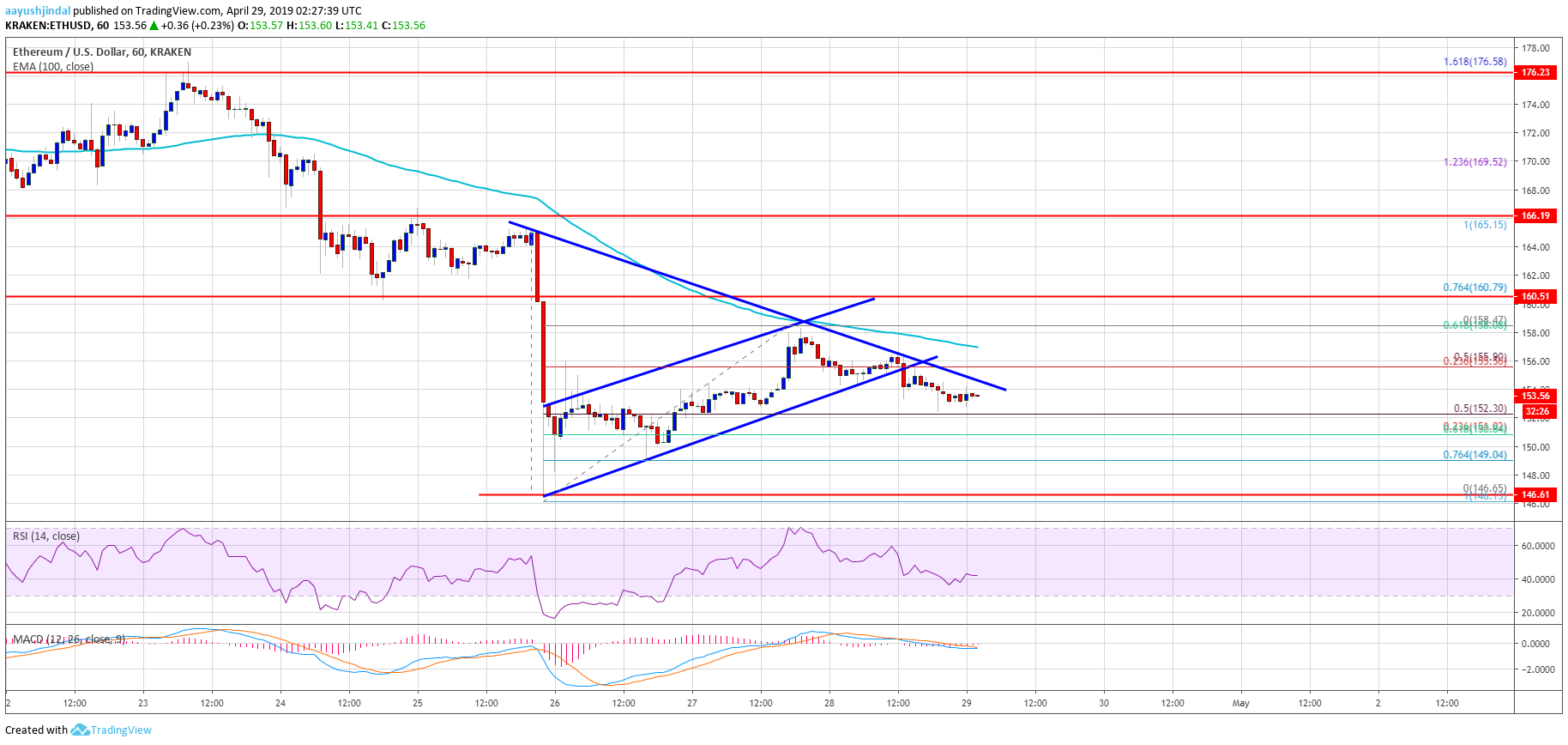Click the May label on time axis

pos(1240,703)
